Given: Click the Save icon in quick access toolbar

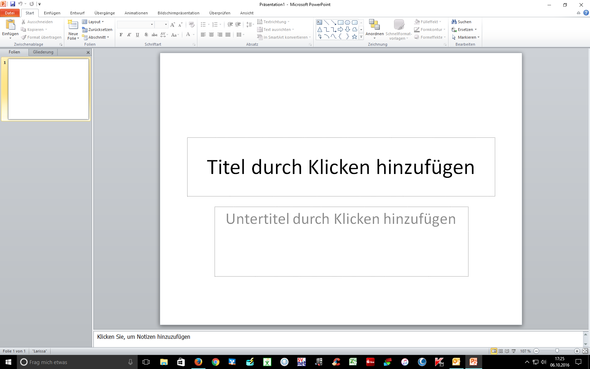Looking at the screenshot, I should (12, 4).
